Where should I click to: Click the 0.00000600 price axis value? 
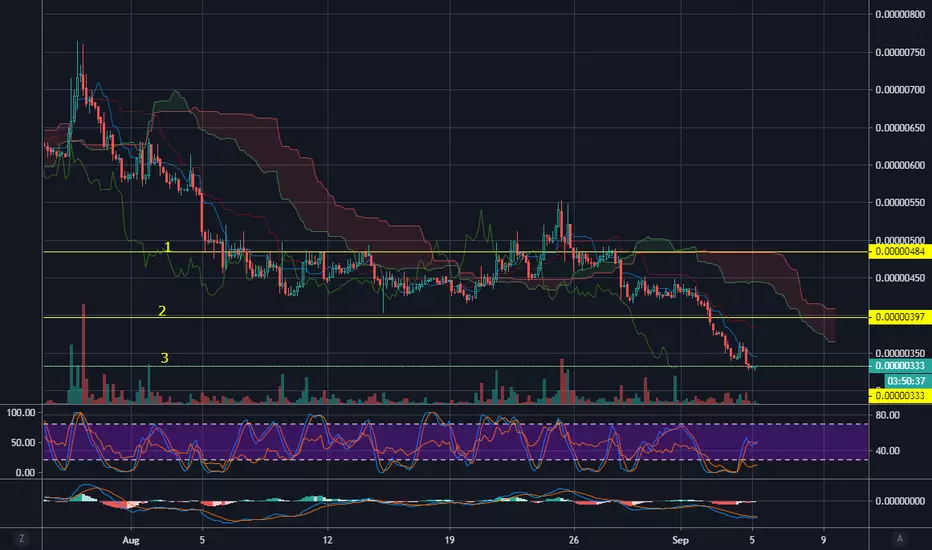click(900, 165)
